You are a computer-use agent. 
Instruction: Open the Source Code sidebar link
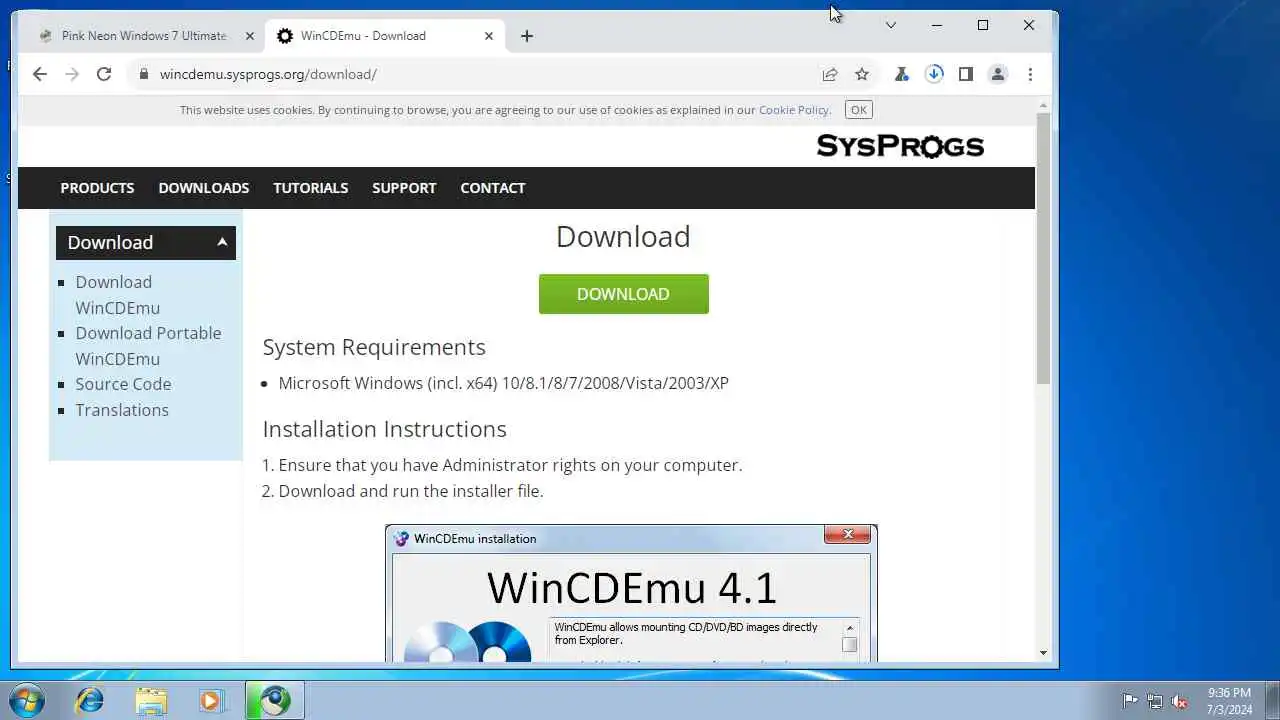[x=123, y=384]
